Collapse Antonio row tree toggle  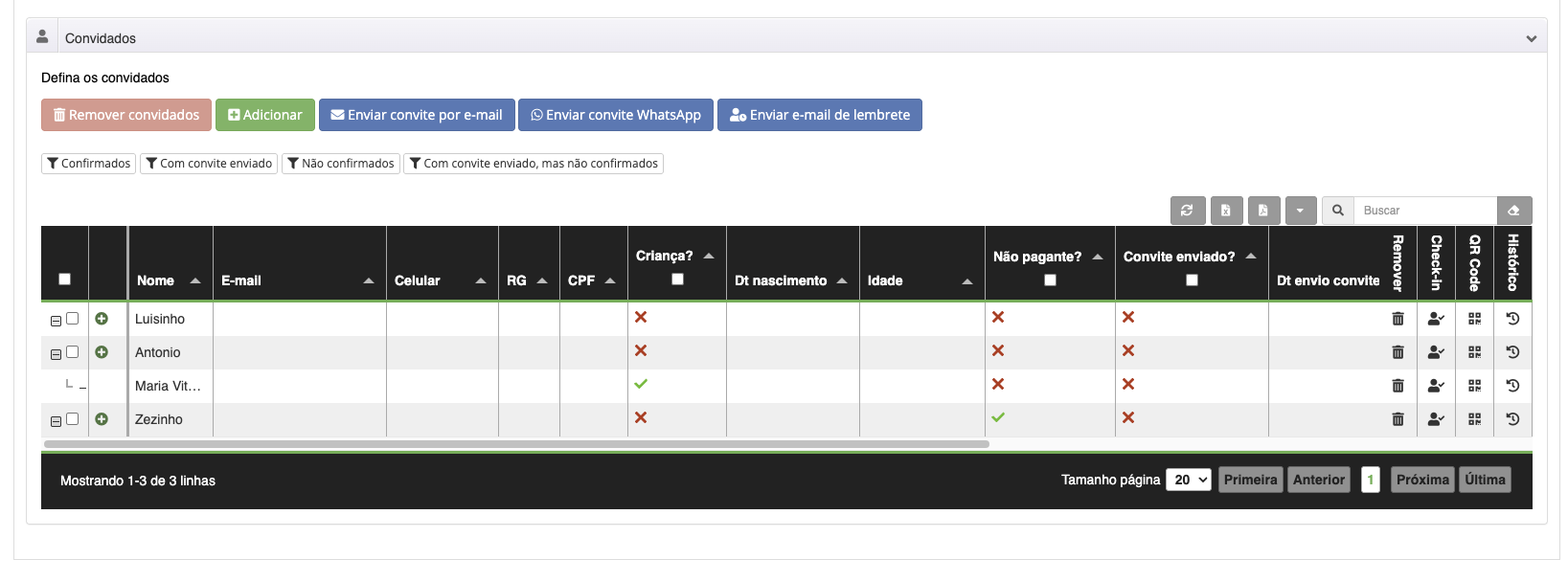pos(56,354)
